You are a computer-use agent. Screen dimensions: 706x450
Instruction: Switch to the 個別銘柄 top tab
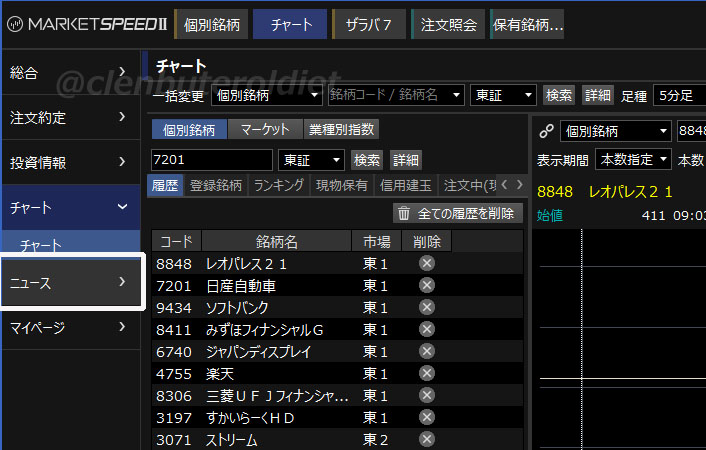tap(212, 24)
